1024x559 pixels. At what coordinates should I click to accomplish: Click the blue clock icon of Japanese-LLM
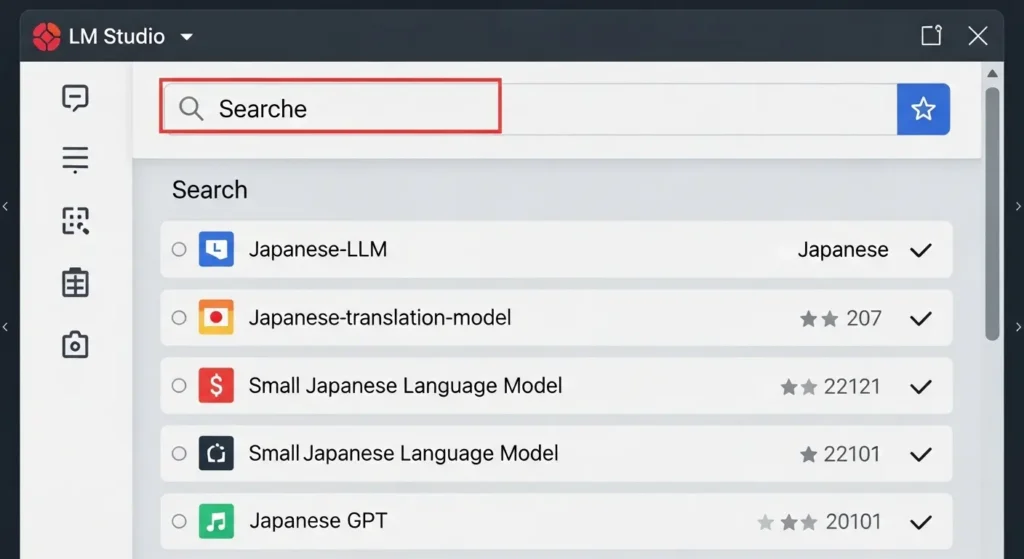216,249
